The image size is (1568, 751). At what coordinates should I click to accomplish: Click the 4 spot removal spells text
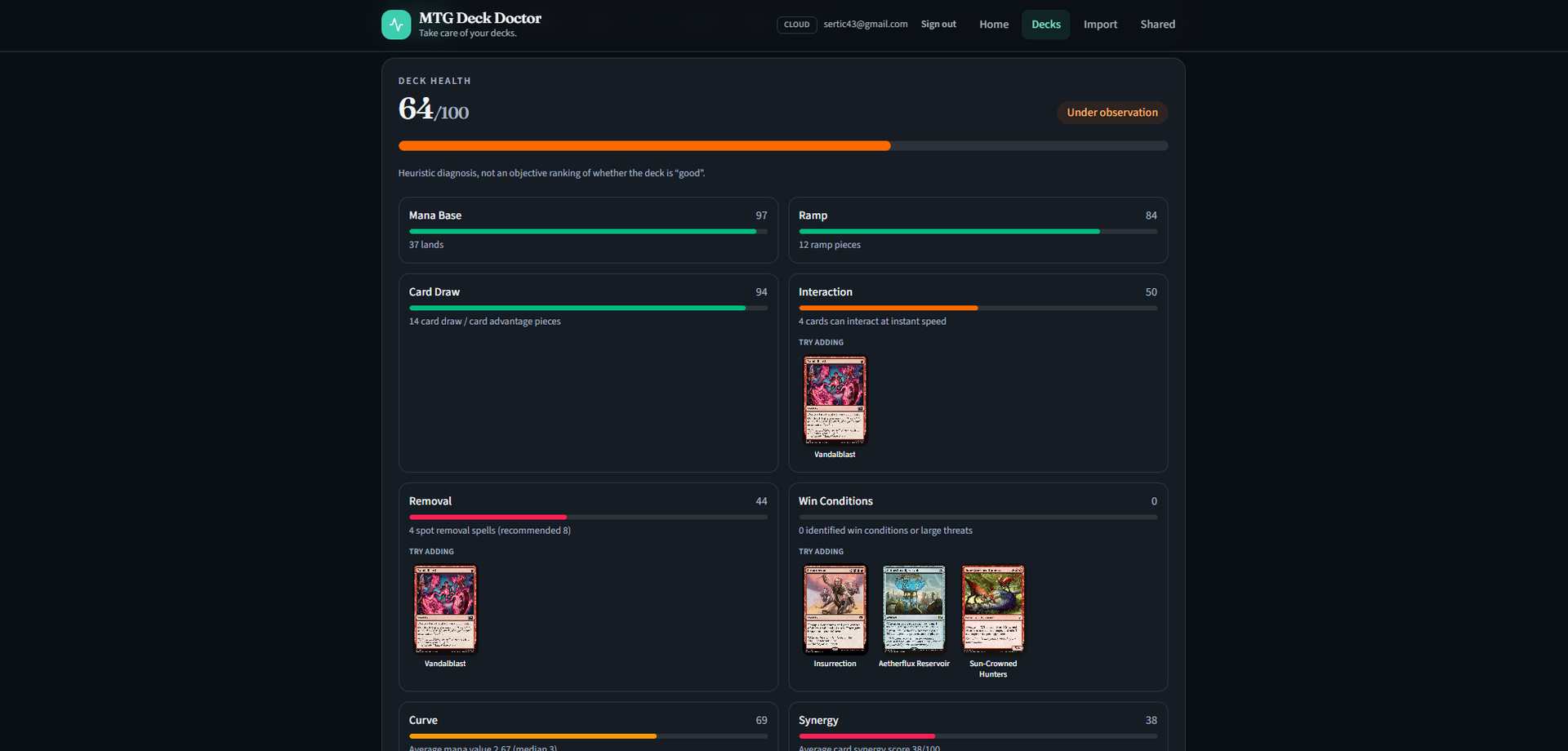(490, 531)
